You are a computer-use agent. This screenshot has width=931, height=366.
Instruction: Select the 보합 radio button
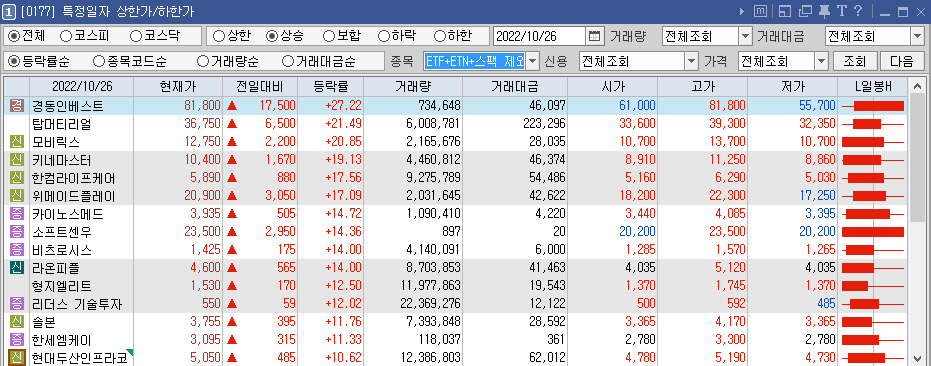coord(328,36)
